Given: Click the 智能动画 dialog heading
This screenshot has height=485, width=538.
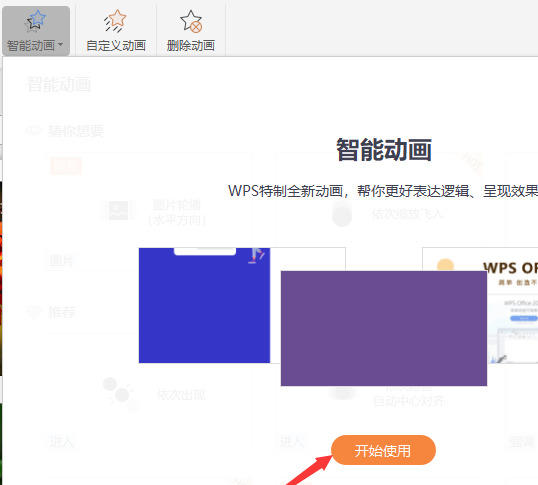Looking at the screenshot, I should click(x=384, y=150).
